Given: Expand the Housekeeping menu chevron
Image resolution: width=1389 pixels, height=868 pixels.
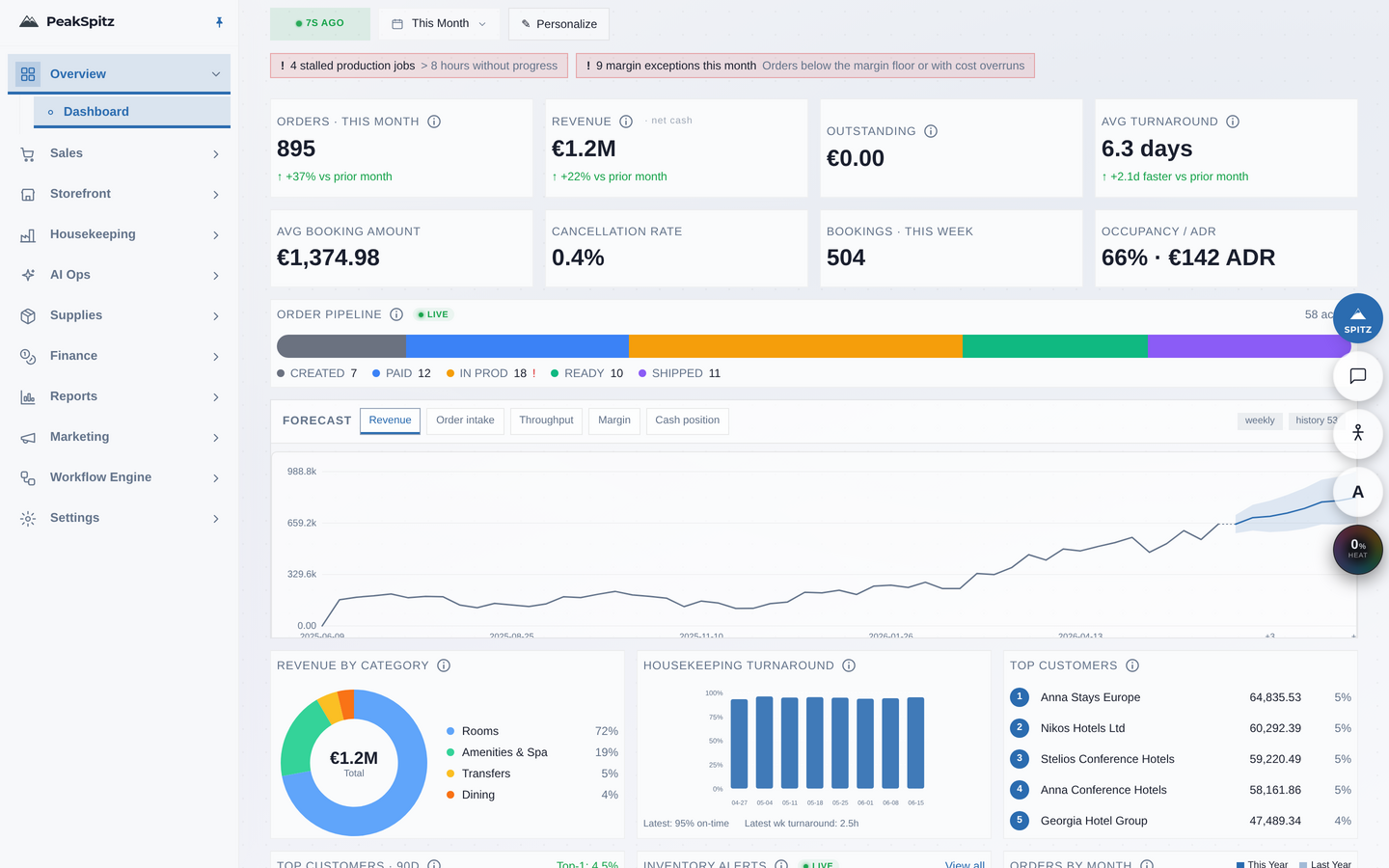Looking at the screenshot, I should 216,235.
